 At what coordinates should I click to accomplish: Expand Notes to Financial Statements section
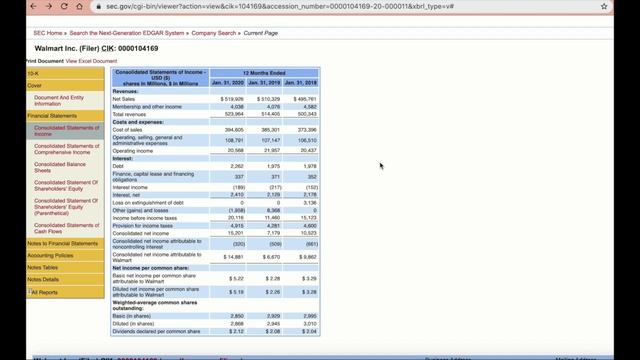[65, 244]
